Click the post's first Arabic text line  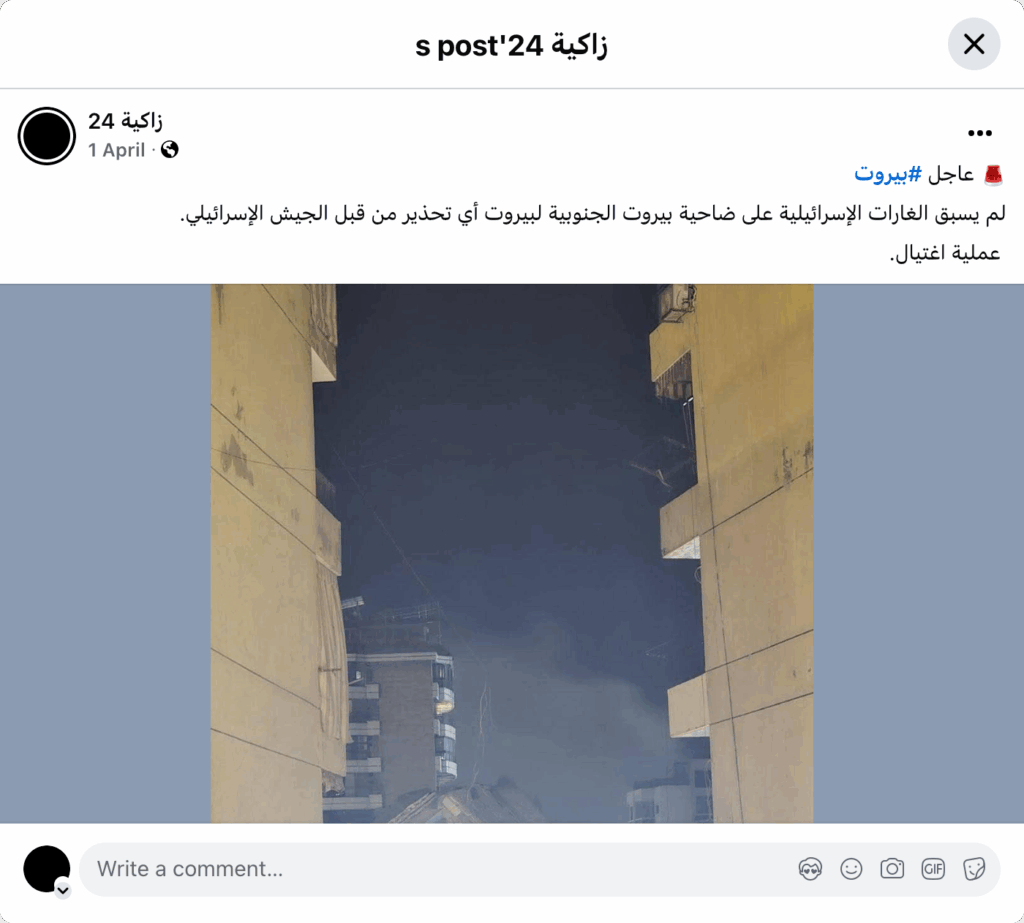[x=592, y=214]
